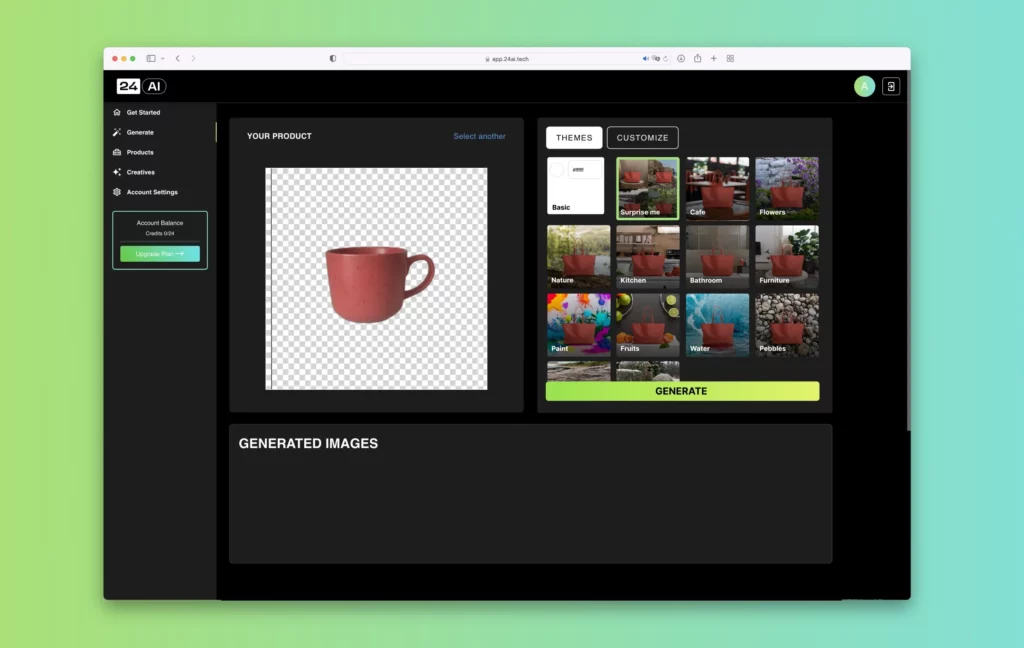Open a new tab with the plus icon
1024x648 pixels.
tap(714, 59)
